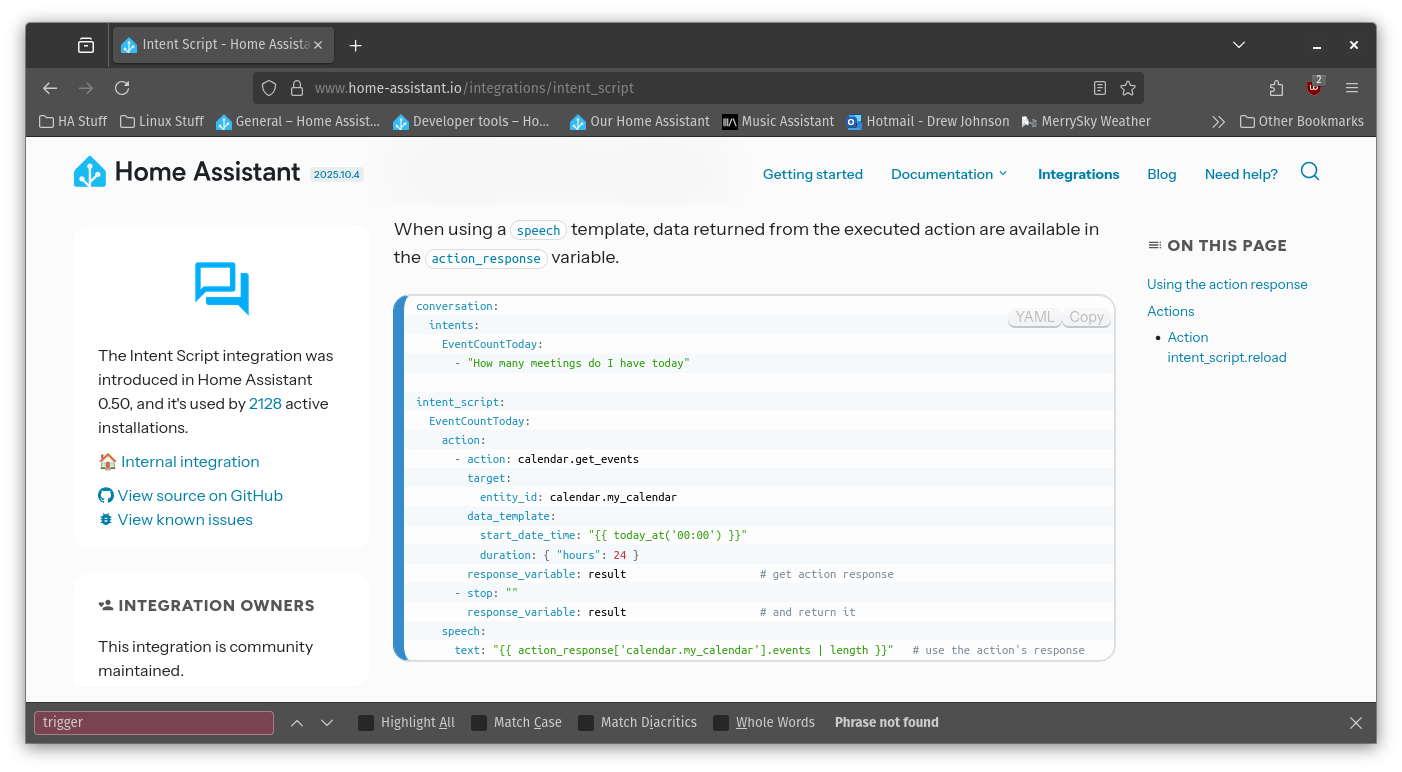Click the find bar search field

point(154,723)
